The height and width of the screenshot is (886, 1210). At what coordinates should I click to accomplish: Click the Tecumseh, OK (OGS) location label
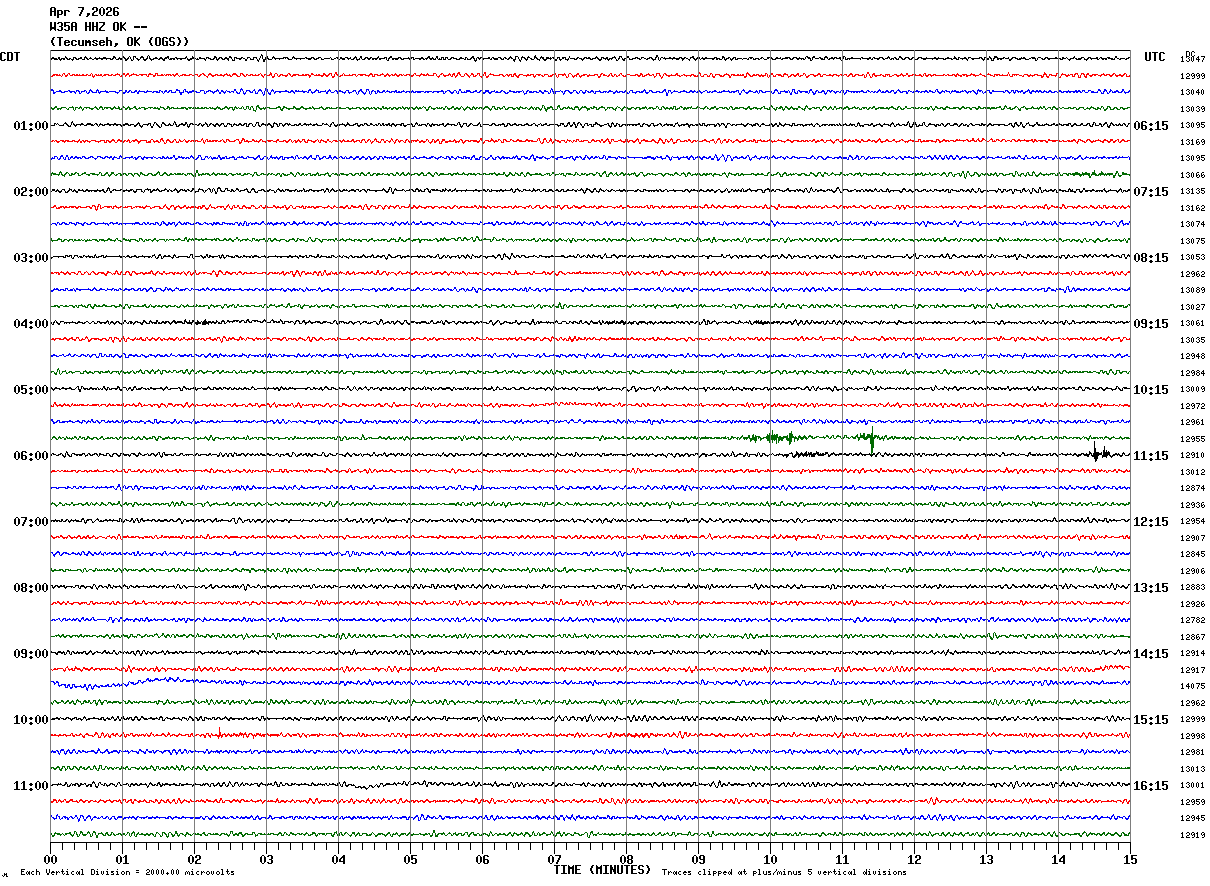pos(119,42)
